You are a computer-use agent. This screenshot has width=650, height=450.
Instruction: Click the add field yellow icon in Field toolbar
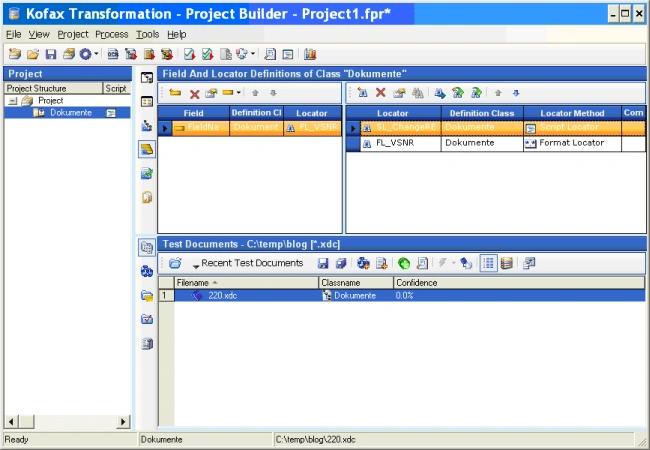pyautogui.click(x=175, y=93)
